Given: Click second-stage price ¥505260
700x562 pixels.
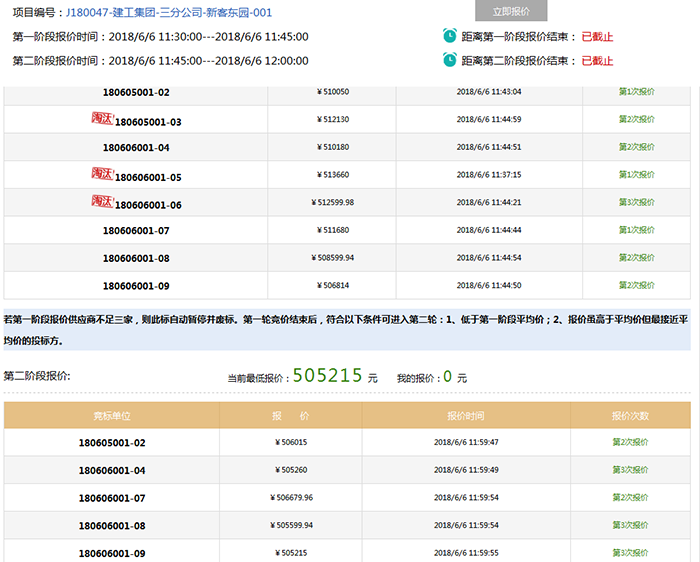Looking at the screenshot, I should tap(291, 470).
